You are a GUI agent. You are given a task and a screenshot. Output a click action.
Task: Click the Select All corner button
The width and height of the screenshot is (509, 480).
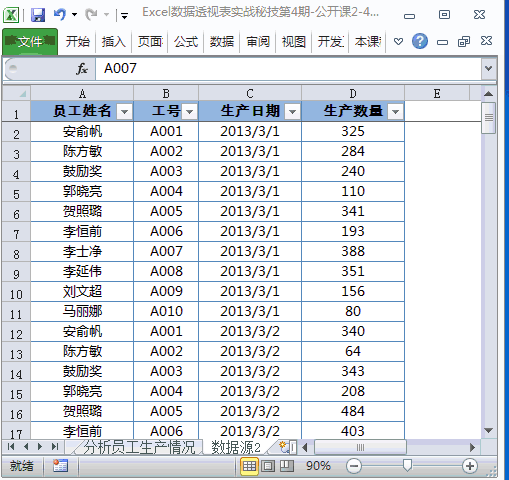(16, 93)
